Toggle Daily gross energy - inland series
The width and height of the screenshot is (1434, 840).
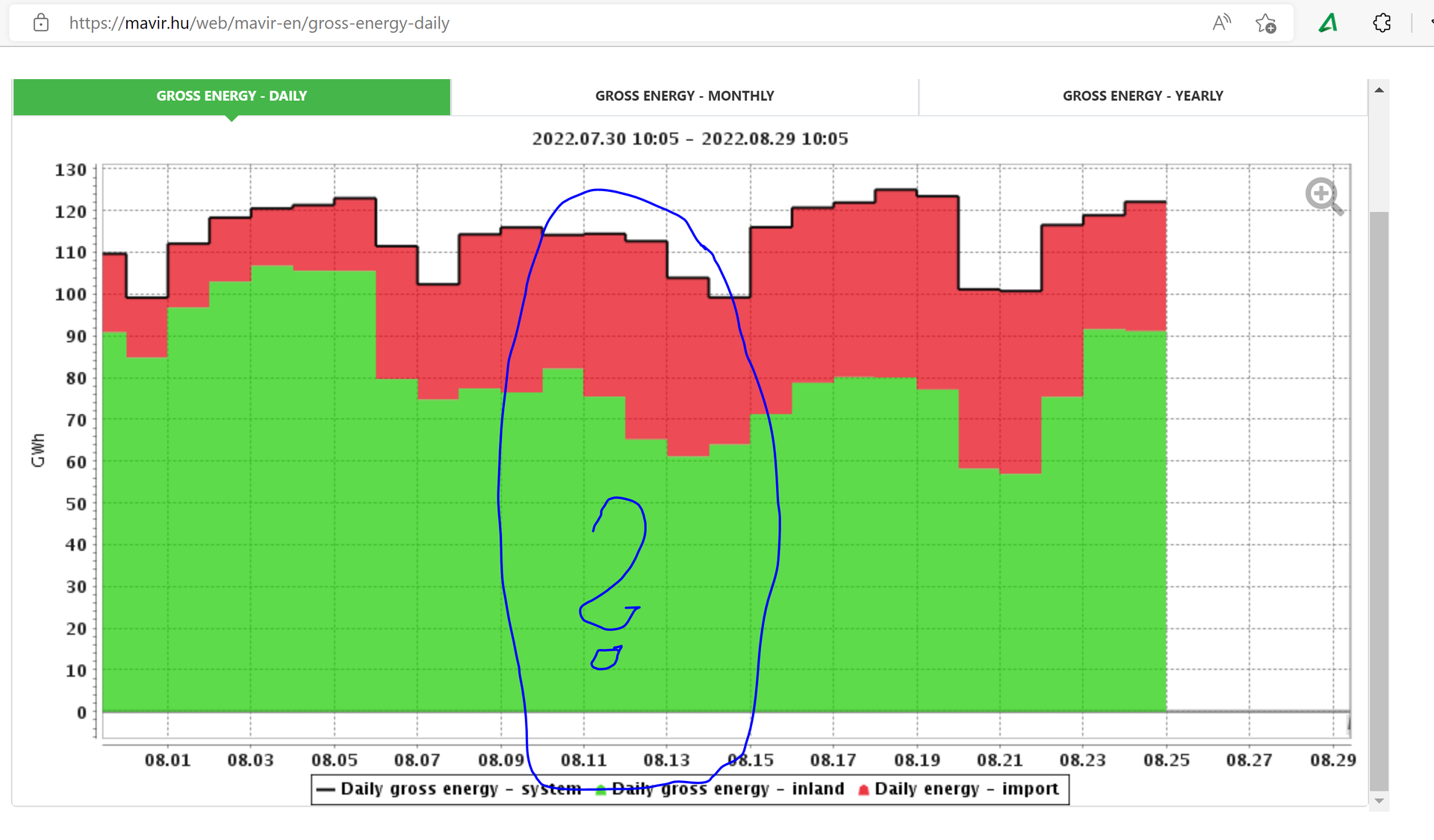[x=728, y=789]
